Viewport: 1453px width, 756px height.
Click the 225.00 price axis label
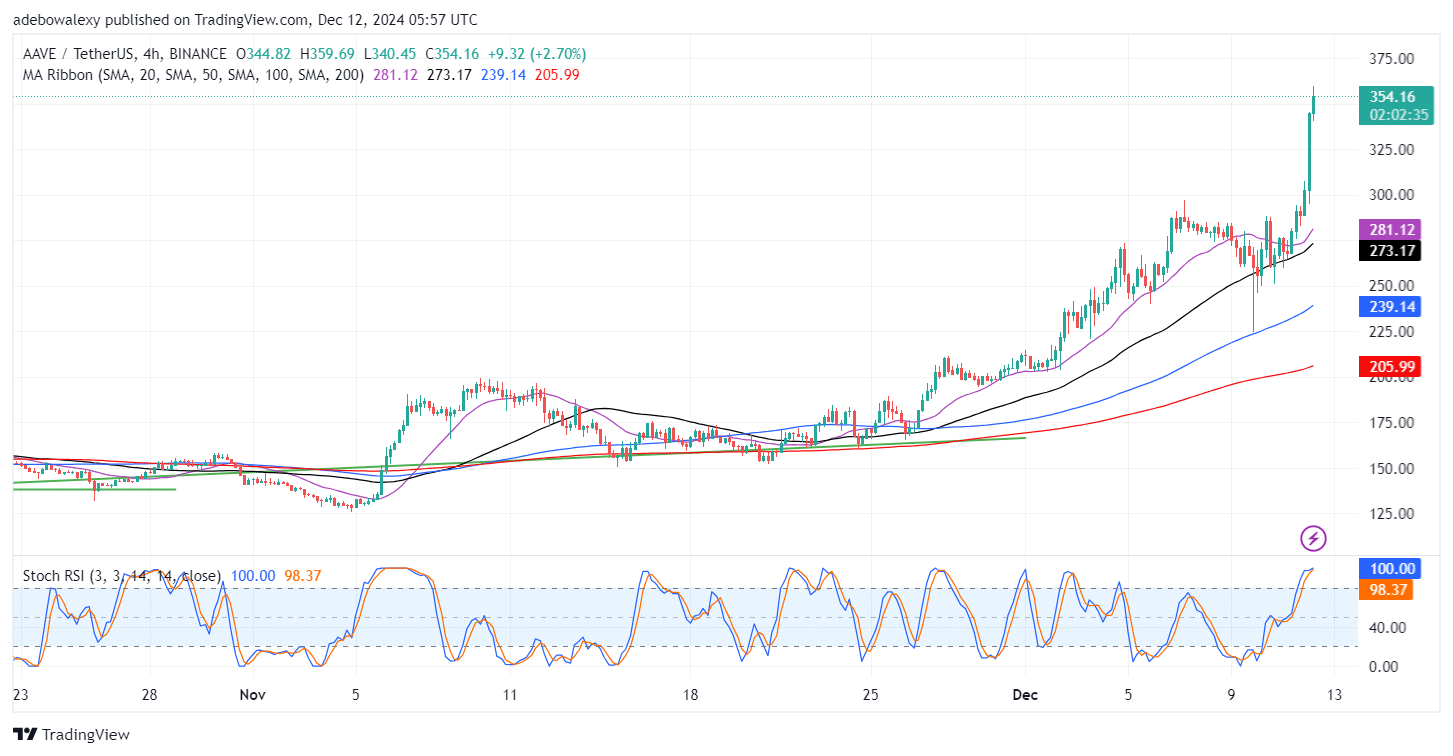tap(1391, 331)
